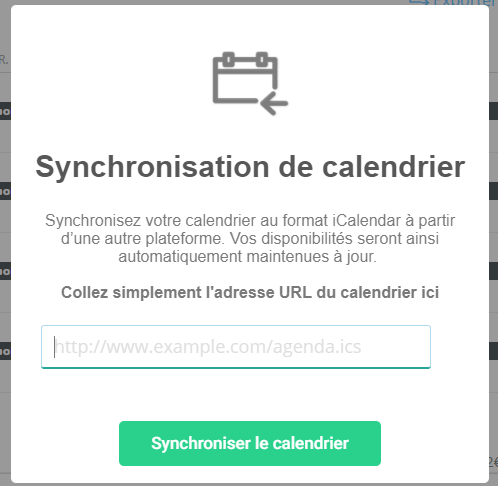Viewport: 498px width, 486px height.
Task: Open the partially hidden Exporter link
Action: pos(464,2)
